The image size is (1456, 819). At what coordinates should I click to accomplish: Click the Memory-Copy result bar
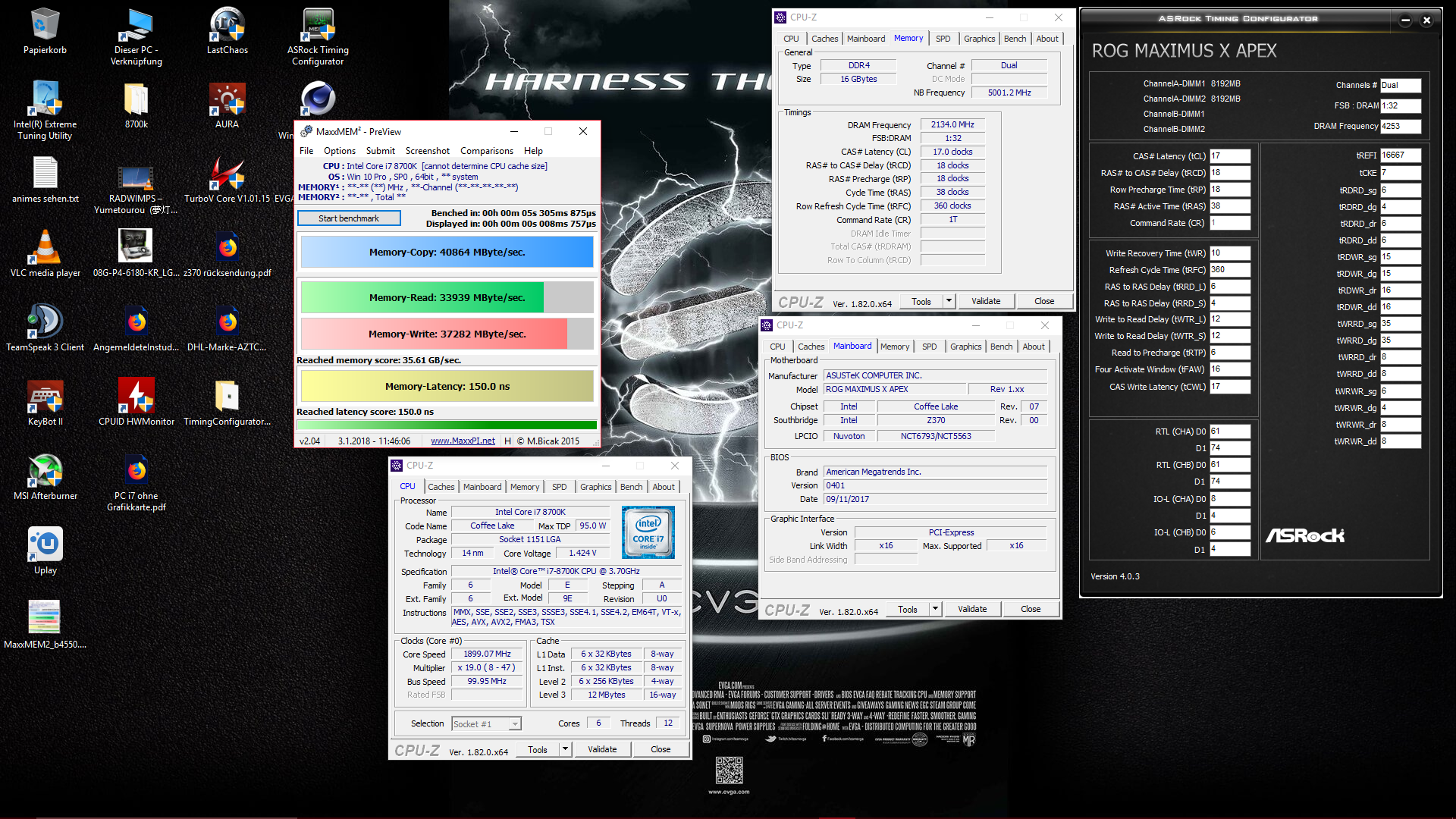point(447,252)
